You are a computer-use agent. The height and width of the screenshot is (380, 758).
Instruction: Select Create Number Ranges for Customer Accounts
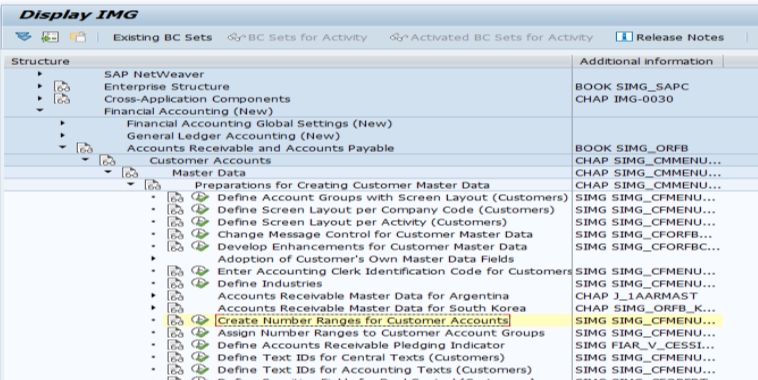[363, 320]
